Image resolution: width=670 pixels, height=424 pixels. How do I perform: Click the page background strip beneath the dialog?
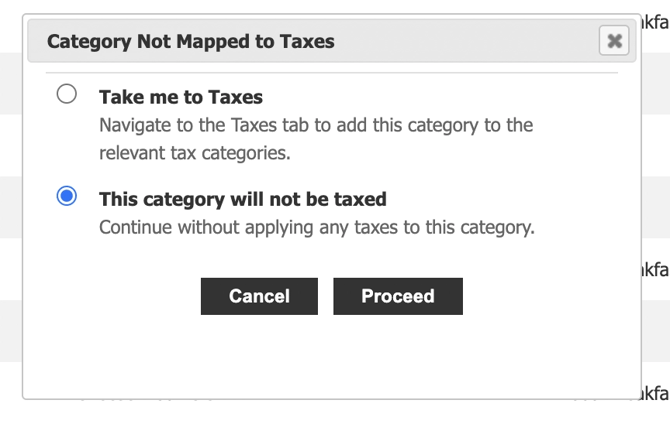pyautogui.click(x=330, y=412)
